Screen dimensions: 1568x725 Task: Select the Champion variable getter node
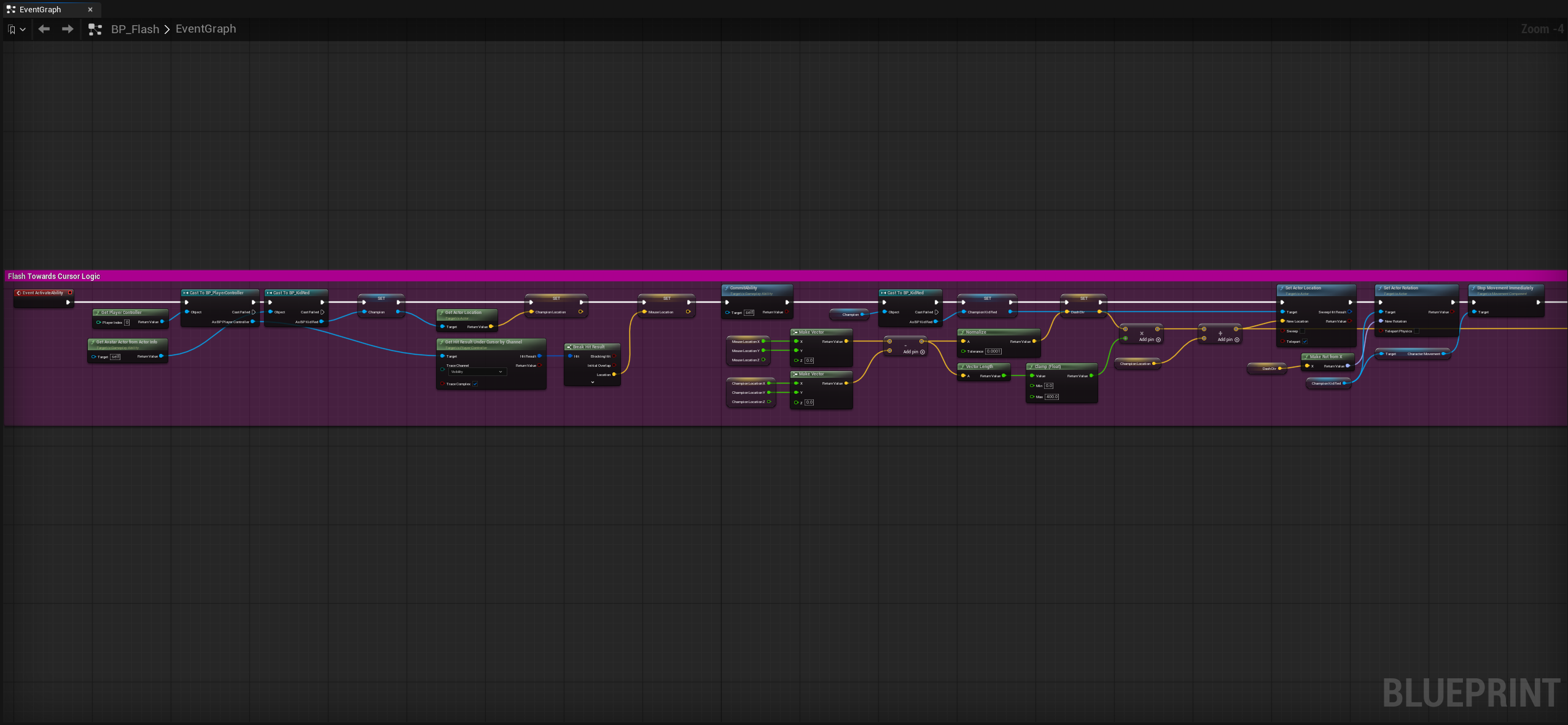tap(850, 315)
